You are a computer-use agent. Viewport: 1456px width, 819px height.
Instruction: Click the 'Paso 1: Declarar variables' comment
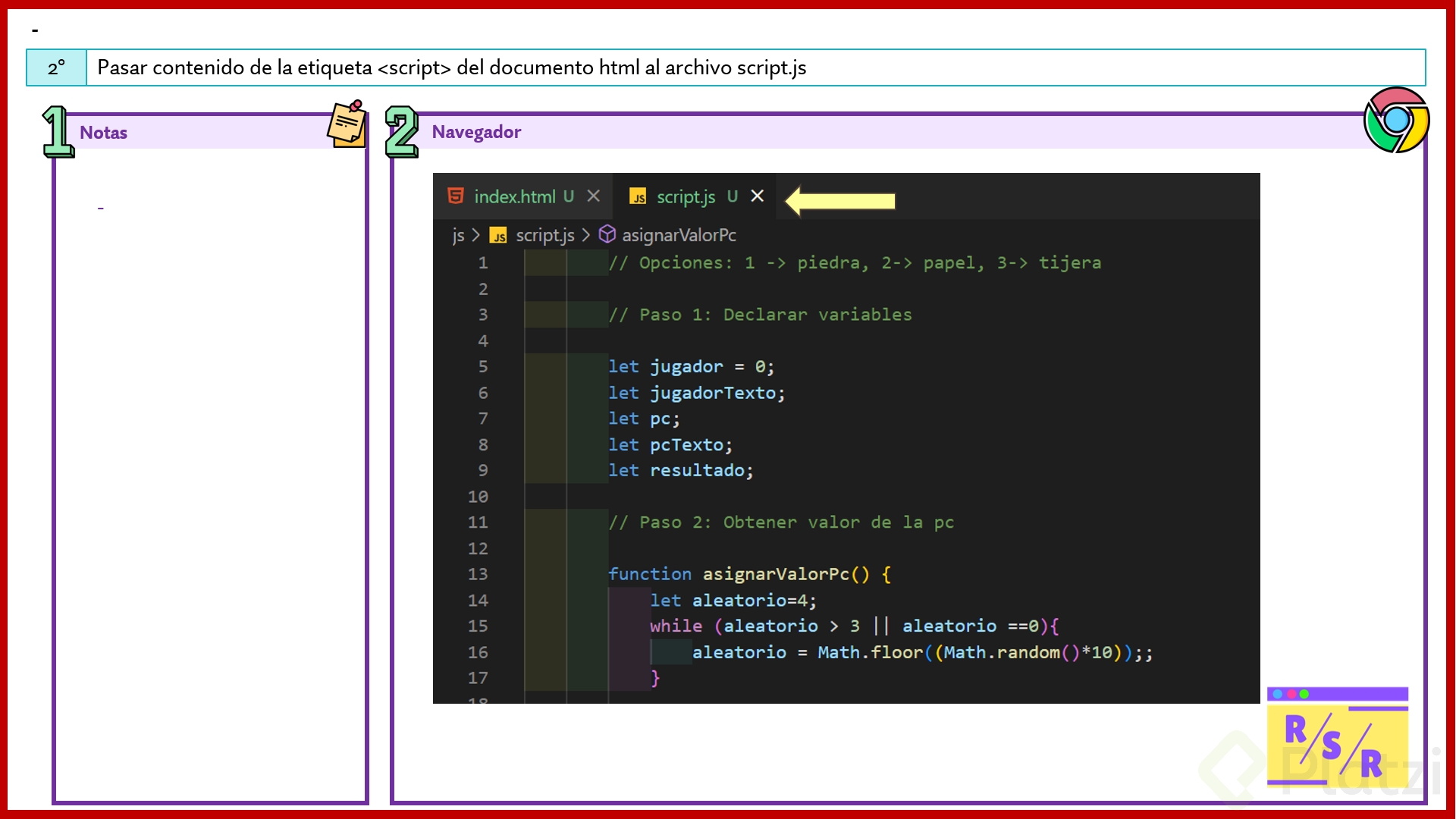click(x=760, y=315)
